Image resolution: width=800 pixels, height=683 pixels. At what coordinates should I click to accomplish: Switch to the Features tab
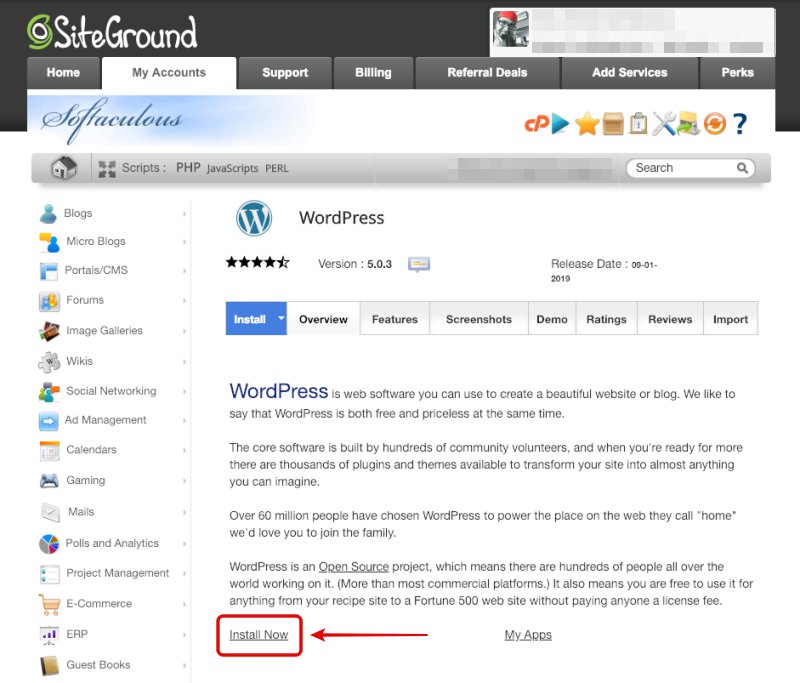click(x=395, y=319)
